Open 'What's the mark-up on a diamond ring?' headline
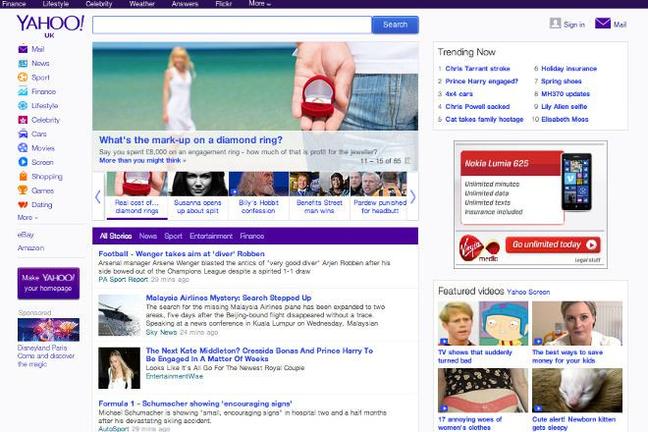The image size is (648, 432). [x=191, y=140]
